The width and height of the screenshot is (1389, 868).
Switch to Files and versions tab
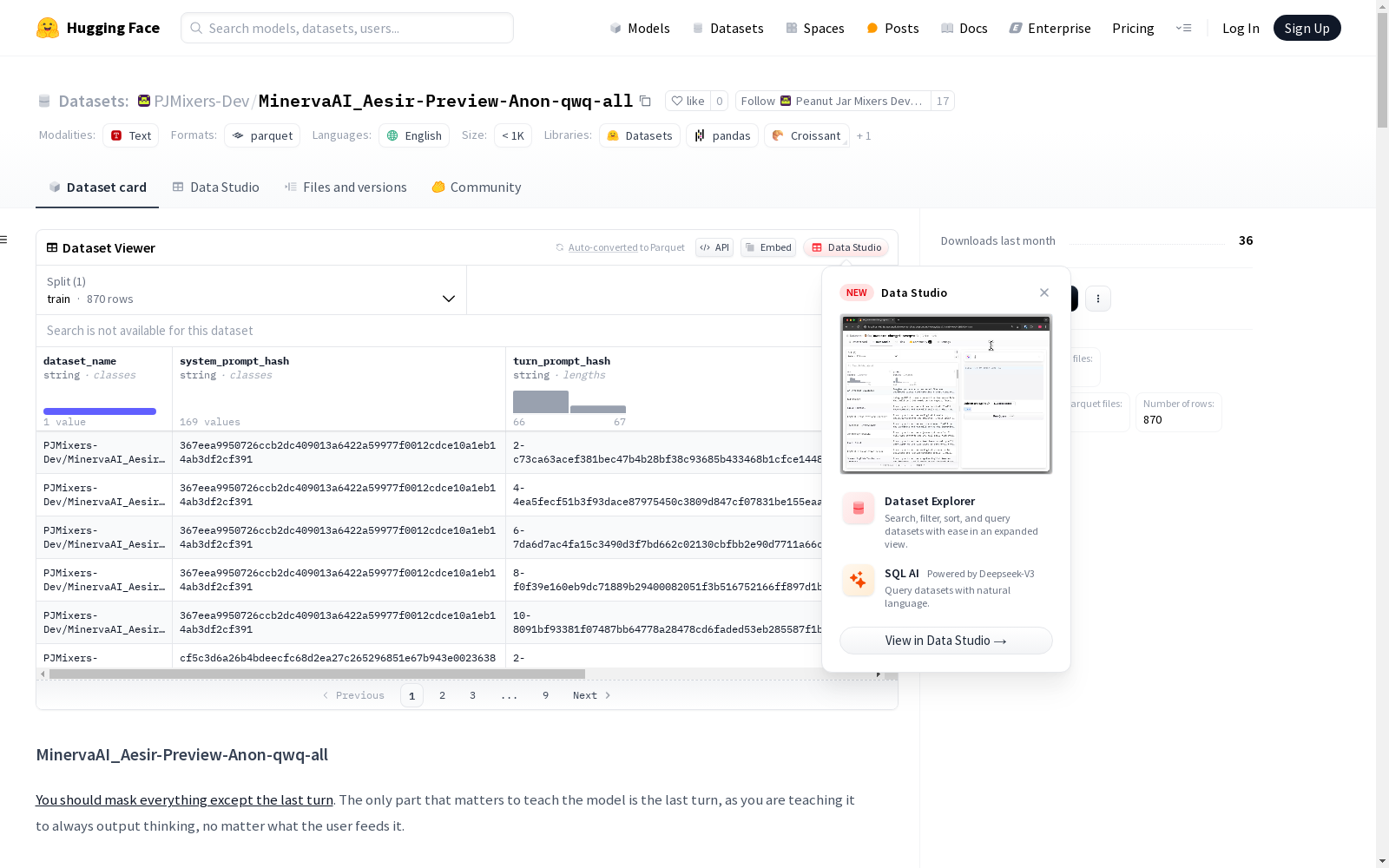point(346,187)
